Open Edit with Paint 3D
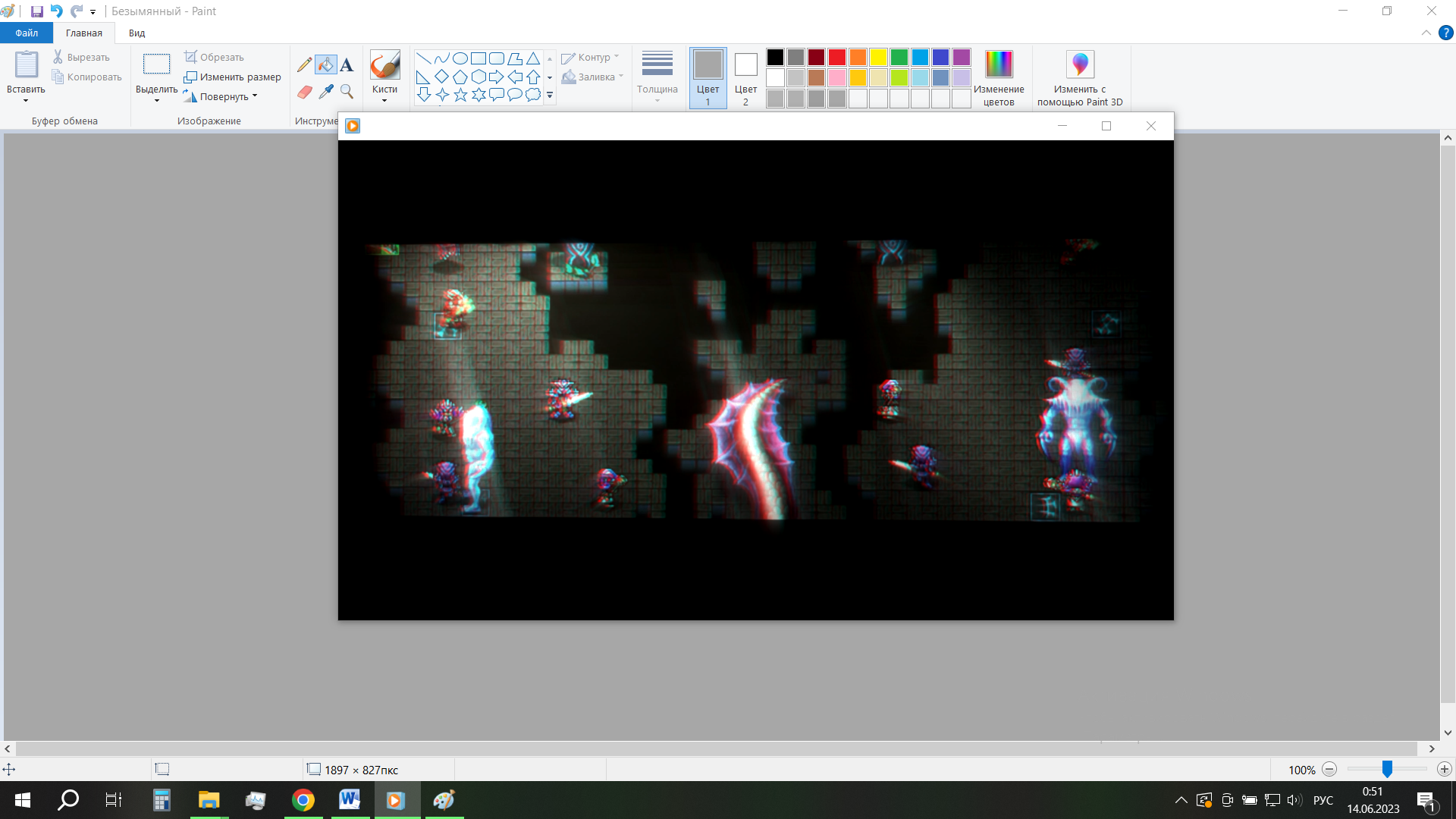 [x=1080, y=77]
